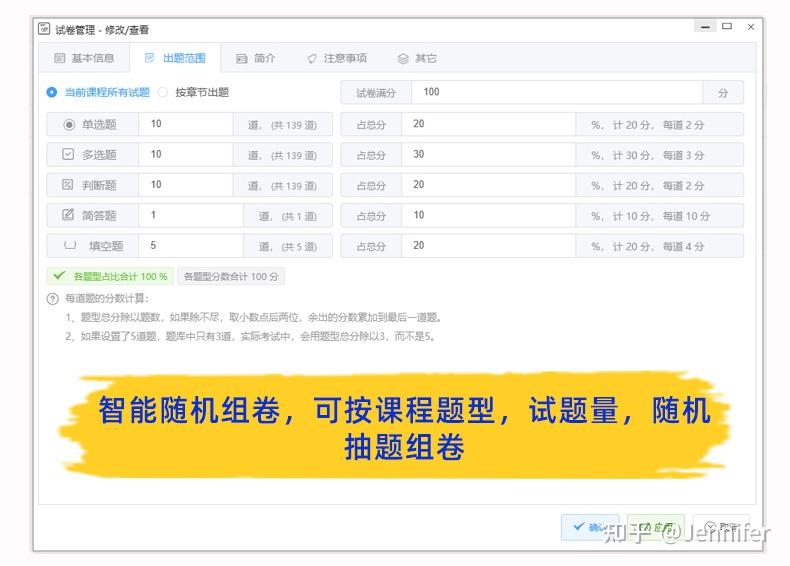
Task: Click the 其它 layers icon
Action: click(403, 59)
